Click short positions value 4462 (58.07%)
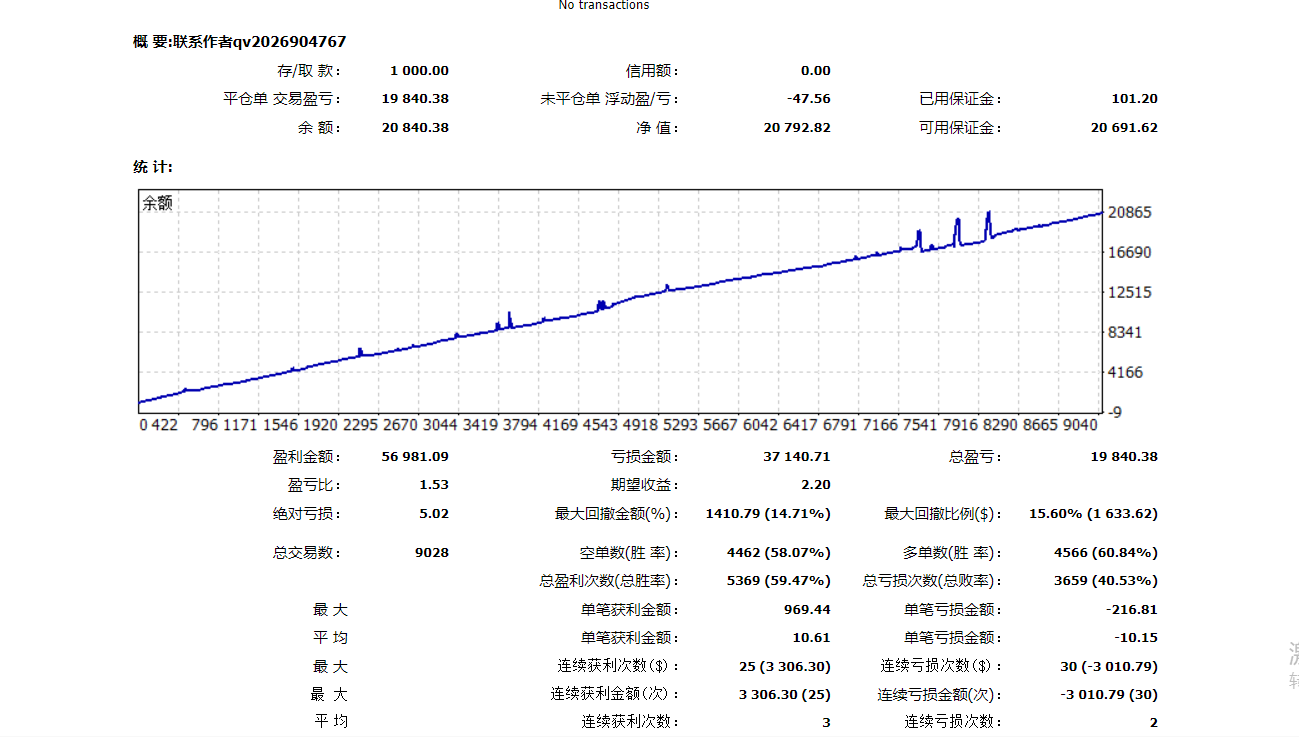1299x737 pixels. (779, 552)
